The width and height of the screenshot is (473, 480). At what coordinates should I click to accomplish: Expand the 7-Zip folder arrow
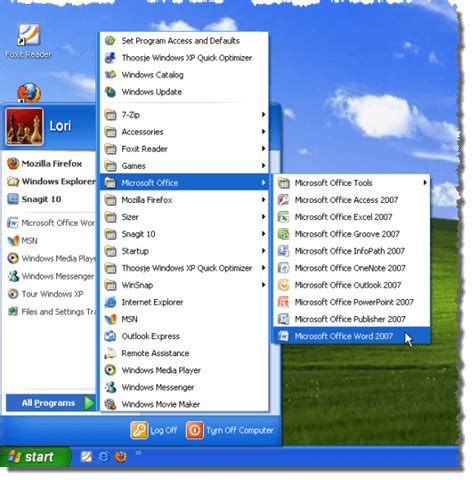tap(263, 115)
